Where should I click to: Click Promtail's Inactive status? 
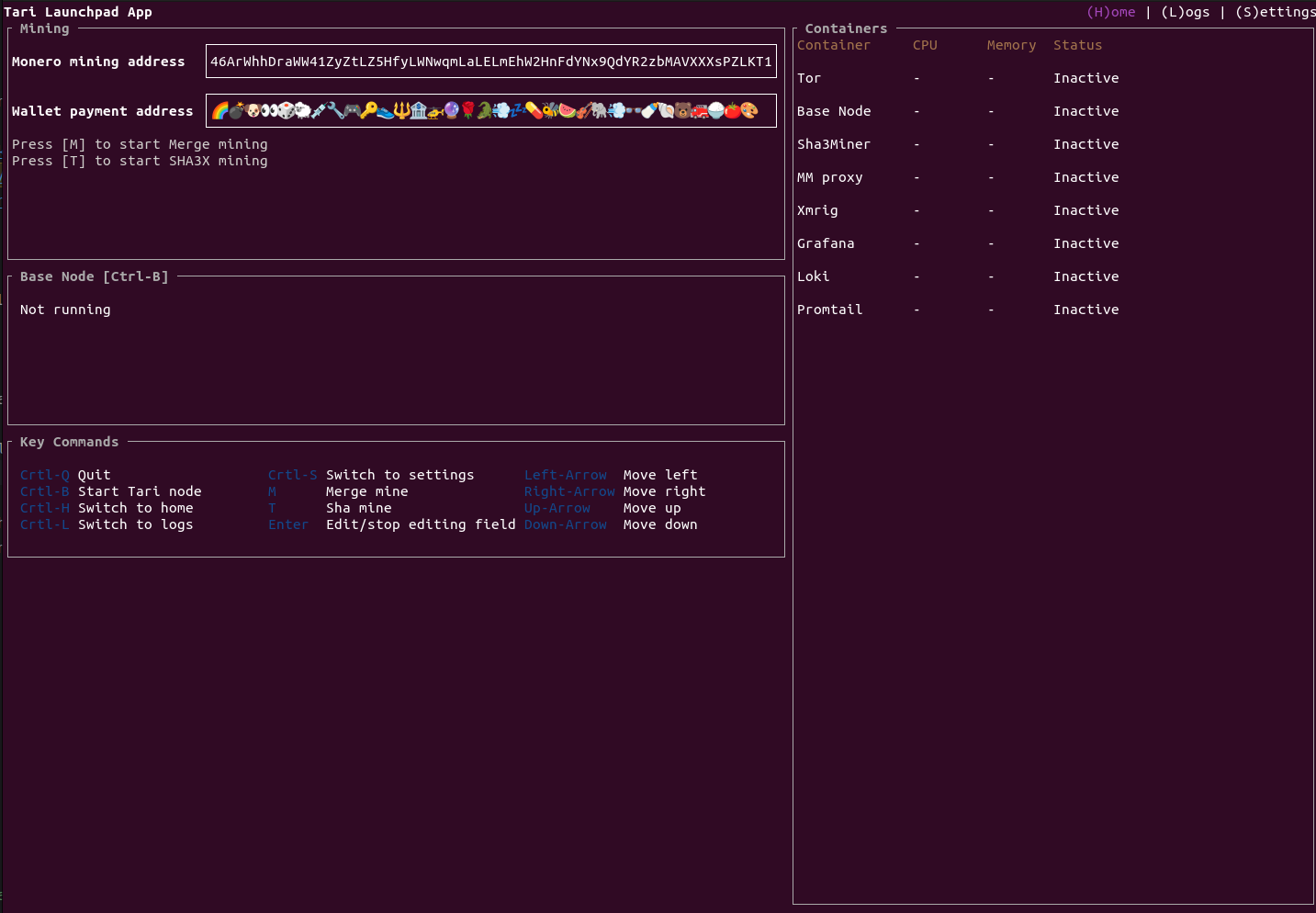pyautogui.click(x=1085, y=310)
